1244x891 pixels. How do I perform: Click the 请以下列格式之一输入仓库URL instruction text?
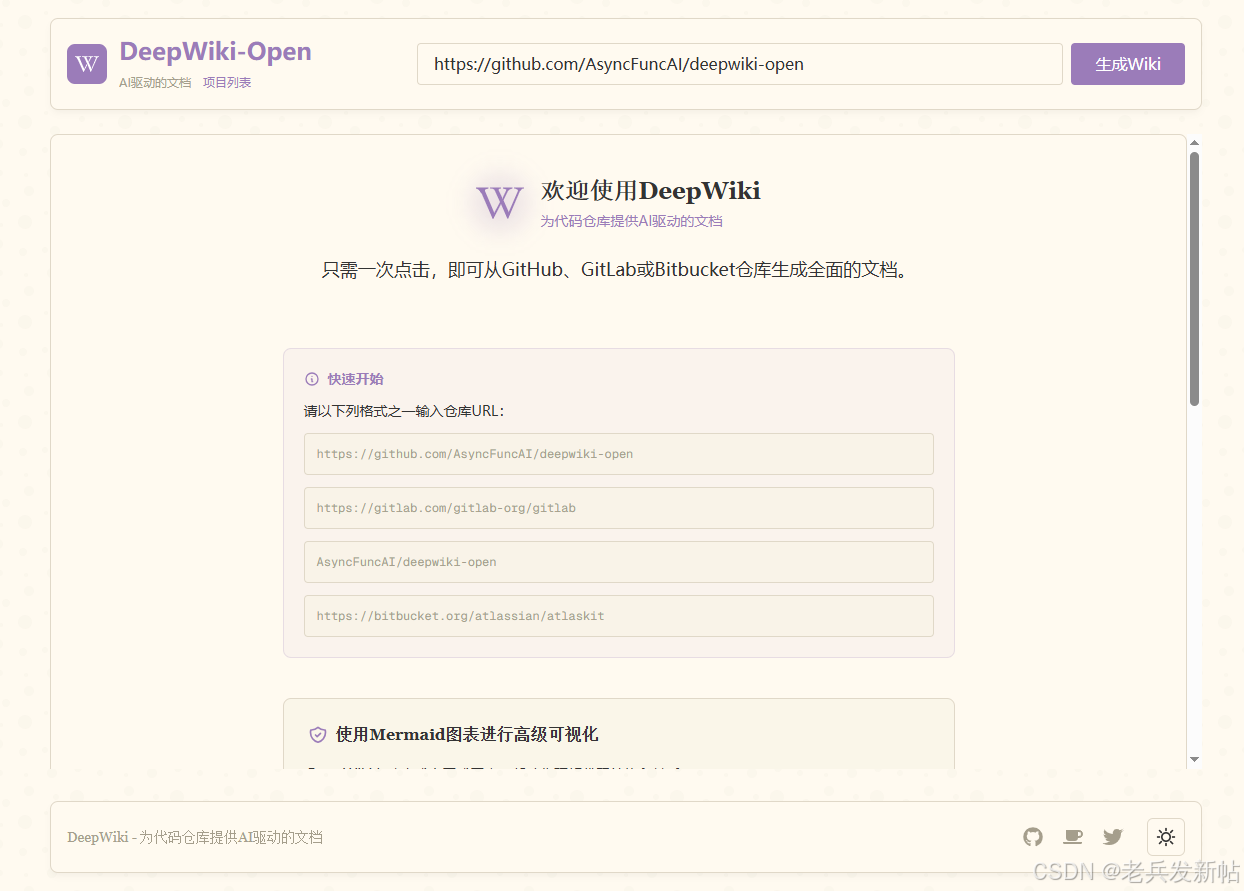(405, 411)
